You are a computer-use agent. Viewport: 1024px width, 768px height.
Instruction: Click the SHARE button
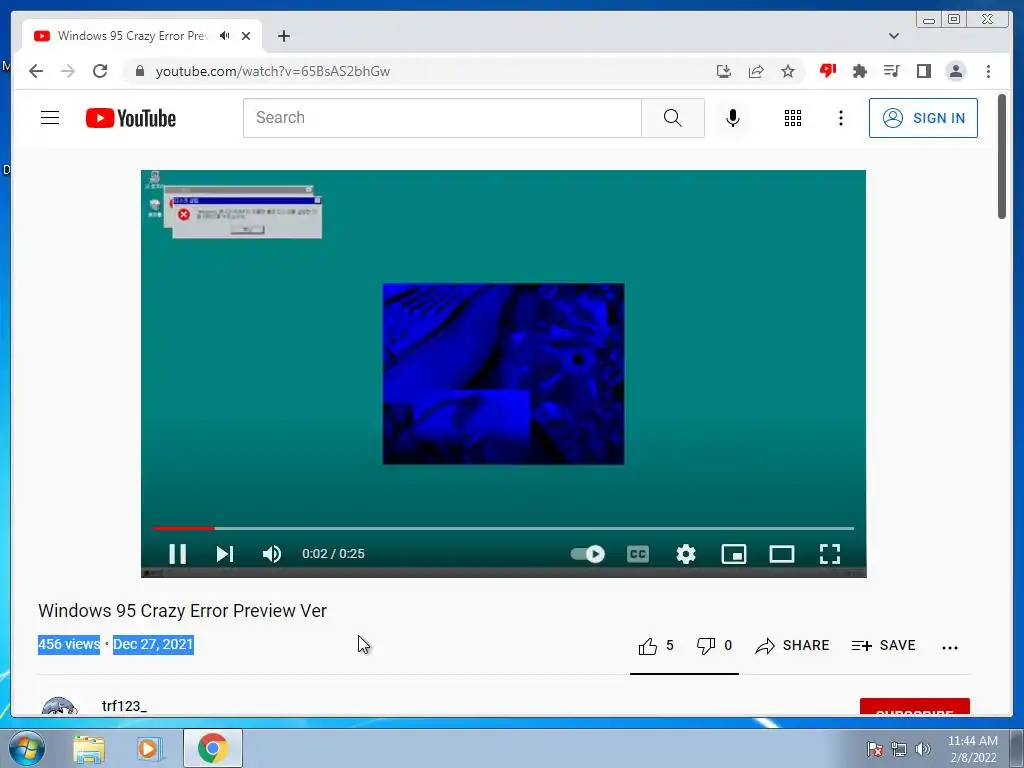(x=792, y=646)
